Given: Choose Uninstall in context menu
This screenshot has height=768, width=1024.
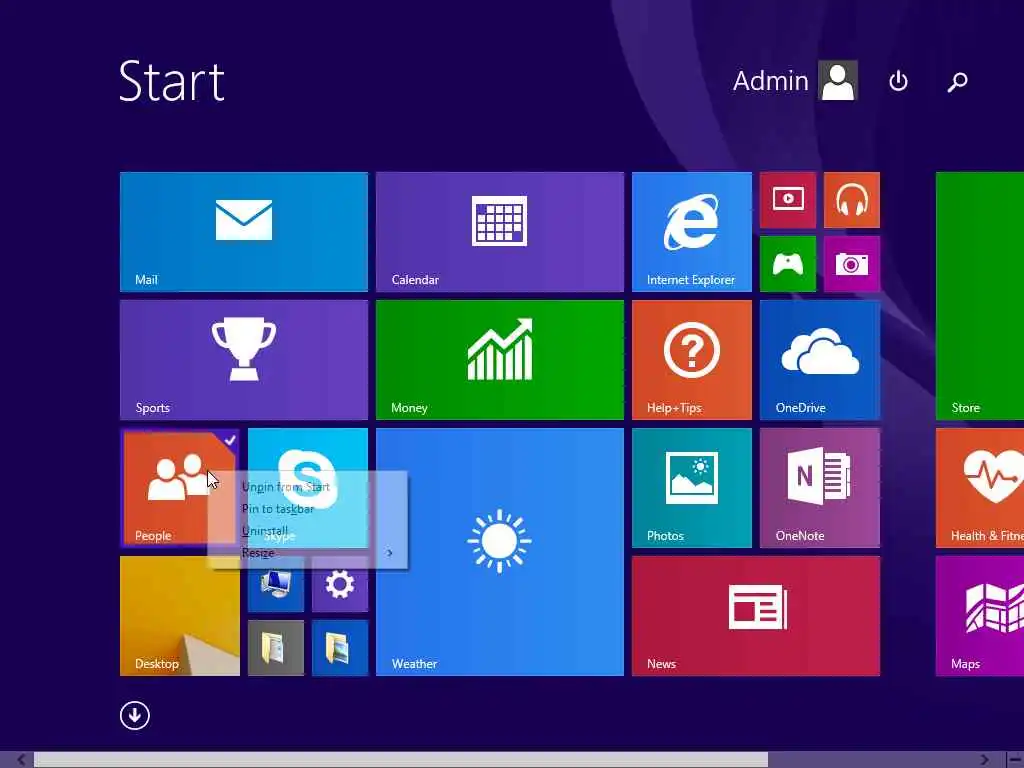Looking at the screenshot, I should 308,530.
